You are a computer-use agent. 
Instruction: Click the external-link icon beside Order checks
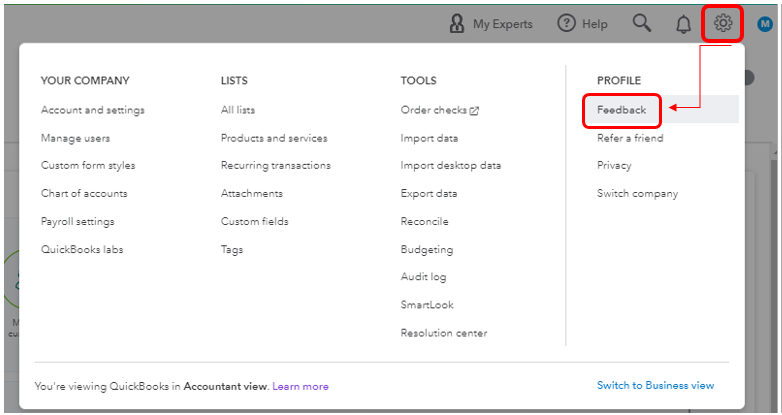(x=474, y=111)
